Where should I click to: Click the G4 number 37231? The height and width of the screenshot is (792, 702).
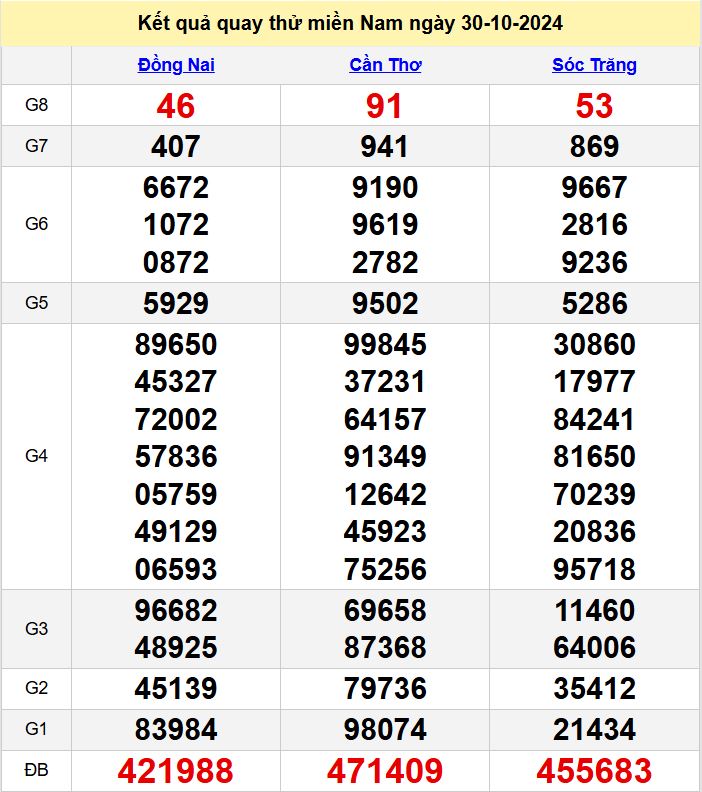385,382
